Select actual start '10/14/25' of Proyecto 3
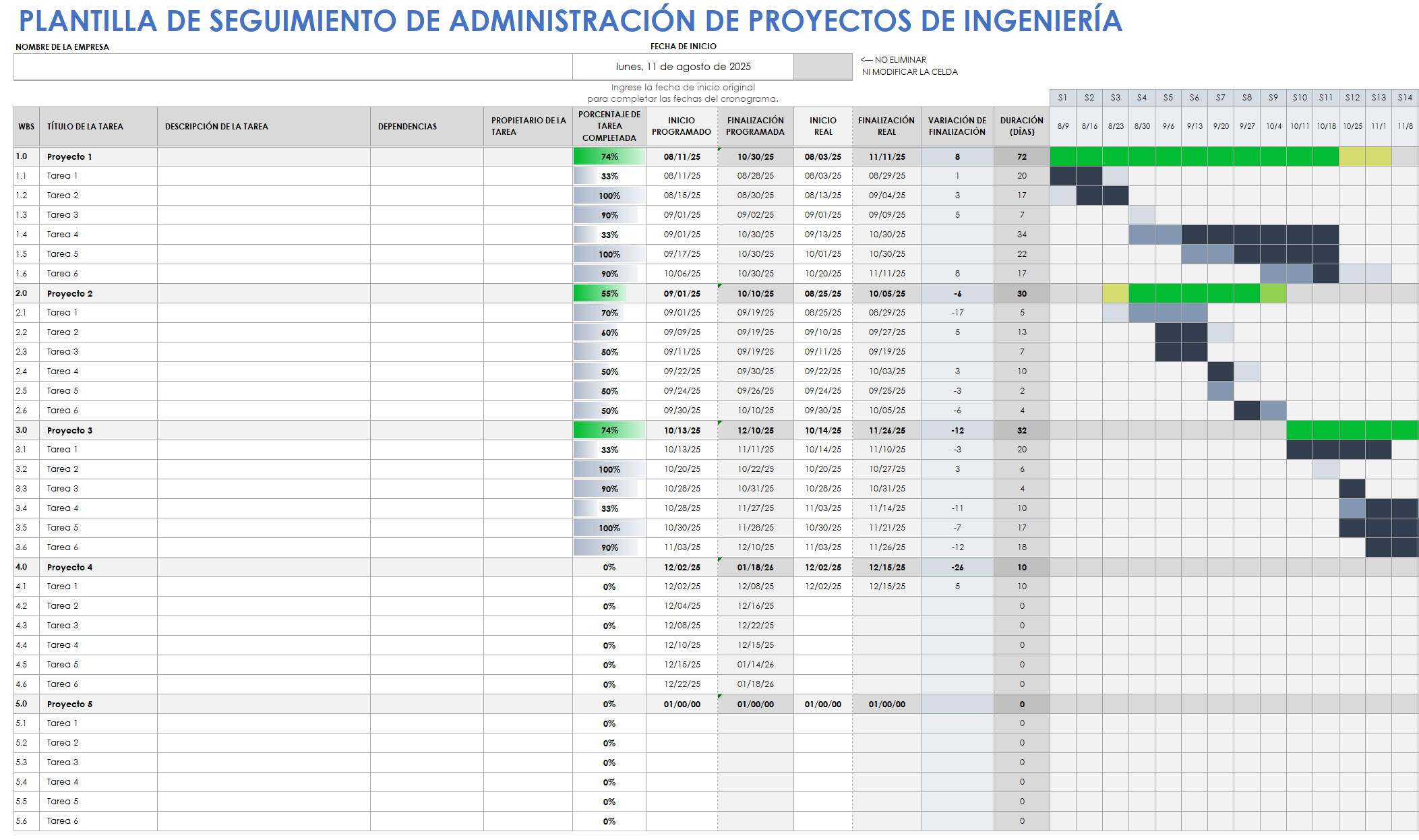This screenshot has width=1419, height=840. point(823,430)
